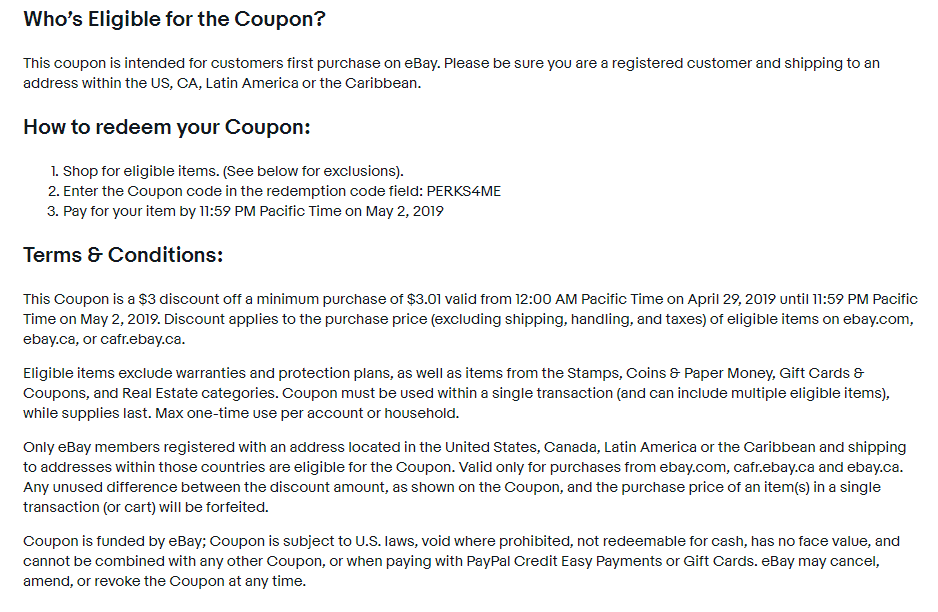Screen dimensions: 938x612
Task: Click the 'How to redeem your Coupon:' heading
Action: click(x=167, y=127)
